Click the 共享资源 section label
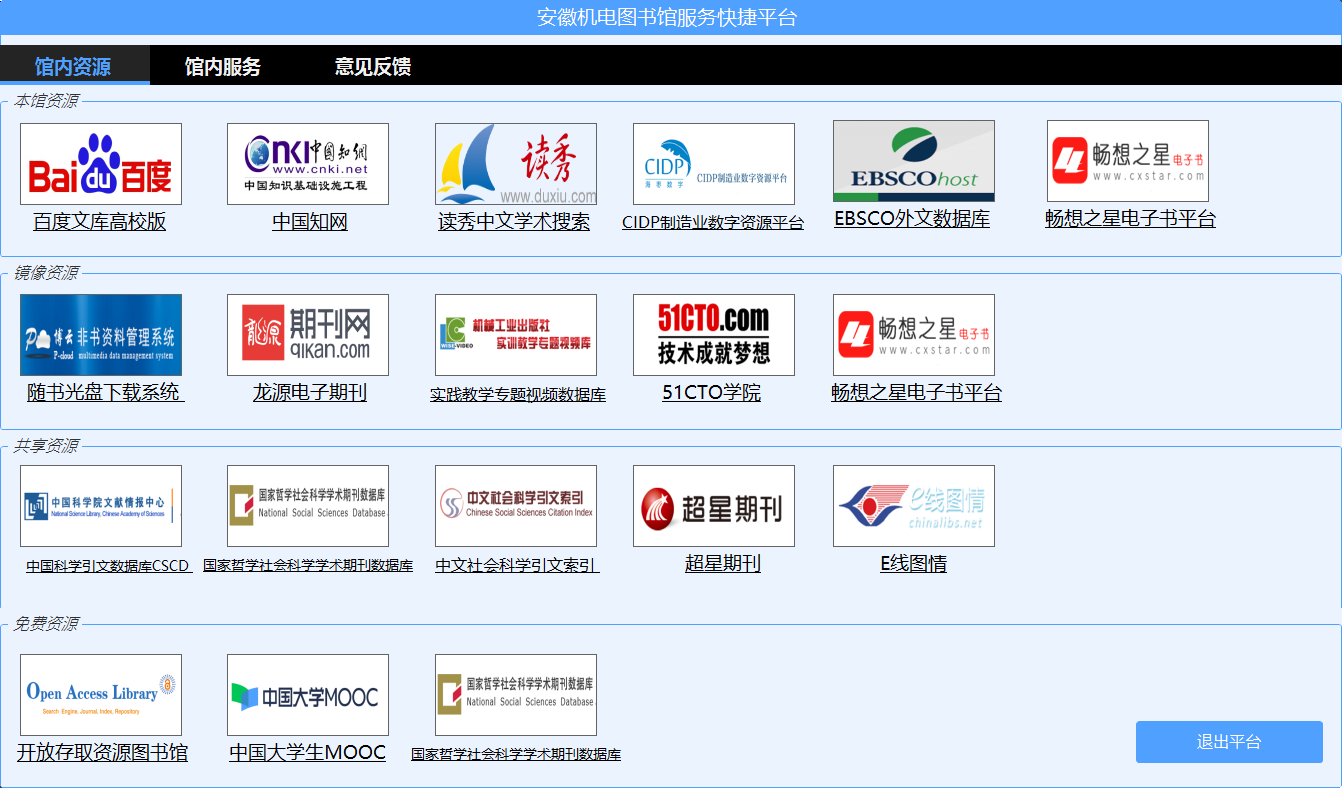This screenshot has height=788, width=1342. [45, 446]
